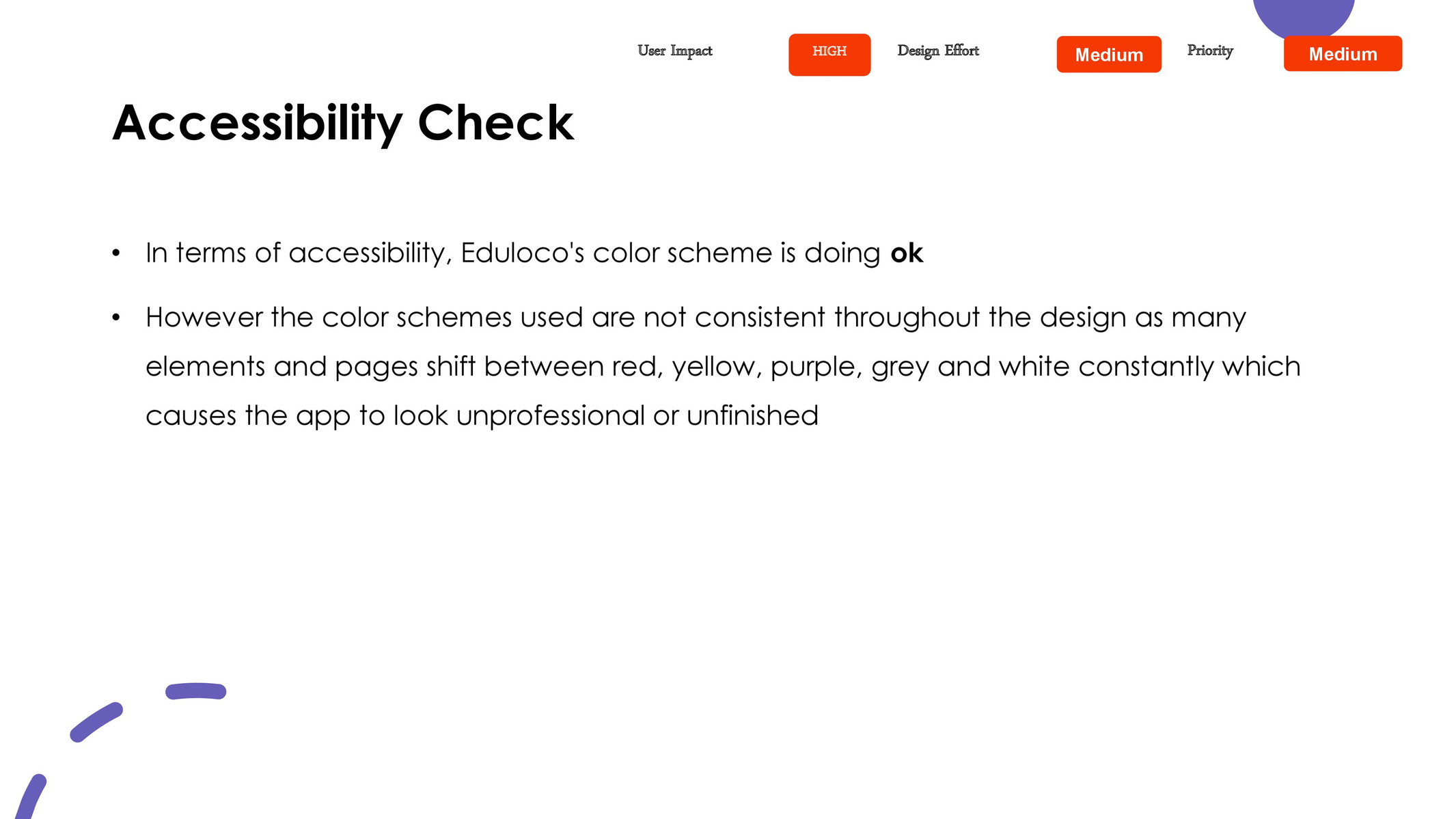
Task: Click the purple horizontal dash shape
Action: [196, 691]
